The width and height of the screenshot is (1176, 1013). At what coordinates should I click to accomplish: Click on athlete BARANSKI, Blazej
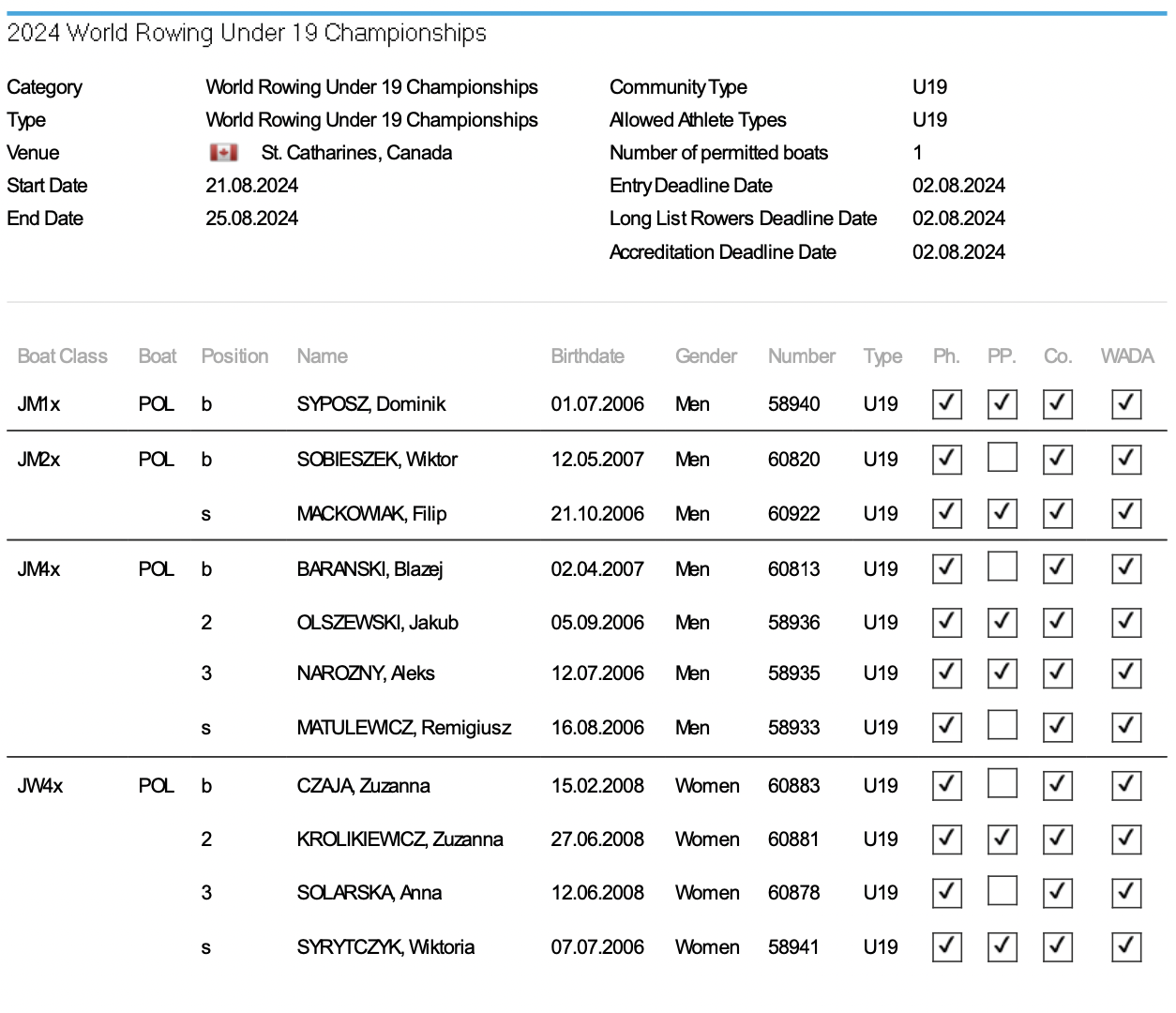pos(369,569)
